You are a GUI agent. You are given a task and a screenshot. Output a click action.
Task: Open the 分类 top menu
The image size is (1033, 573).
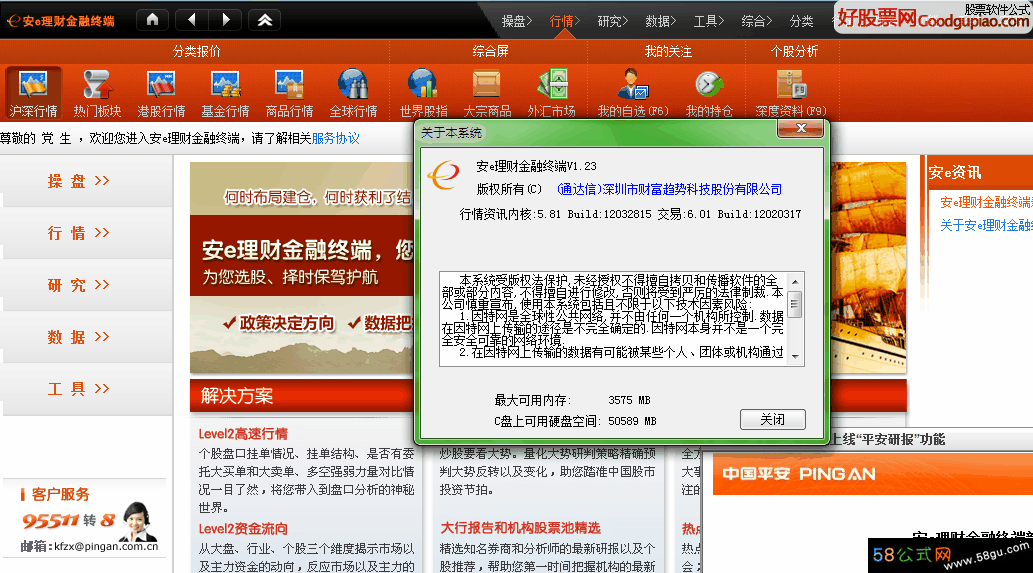click(801, 22)
